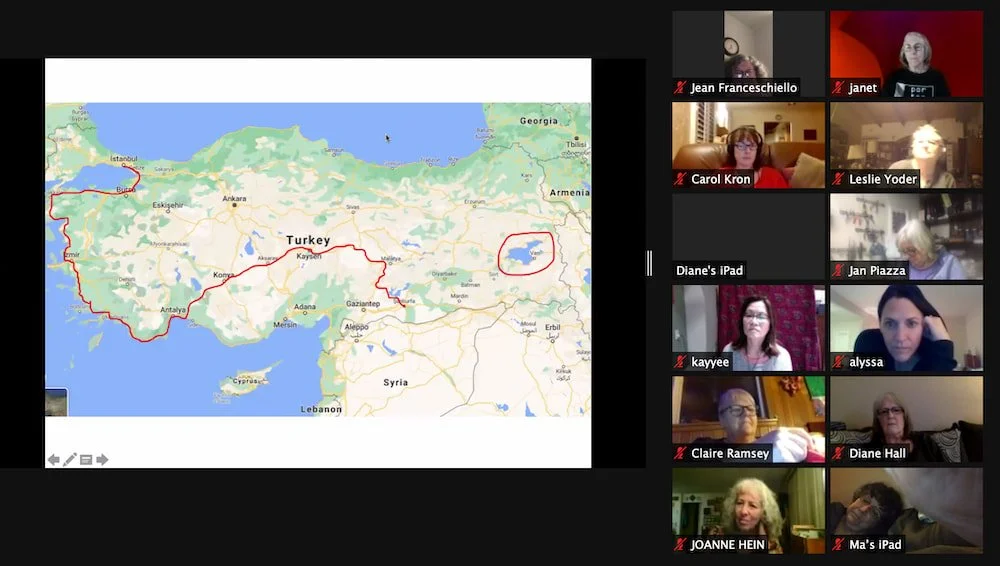
Task: Select Ma's iPad video tile
Action: (x=906, y=510)
